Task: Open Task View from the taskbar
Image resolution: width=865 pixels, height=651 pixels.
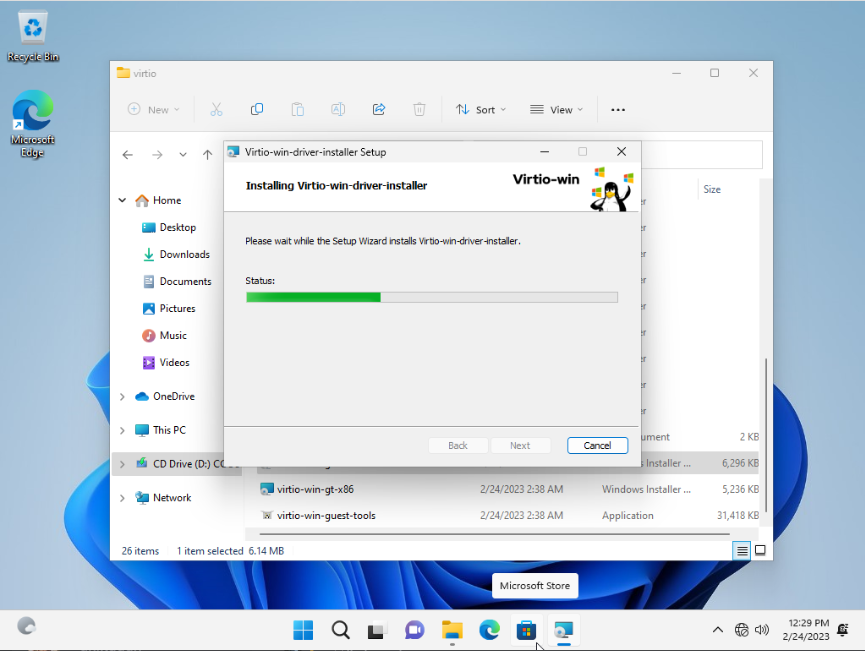Action: tap(377, 630)
